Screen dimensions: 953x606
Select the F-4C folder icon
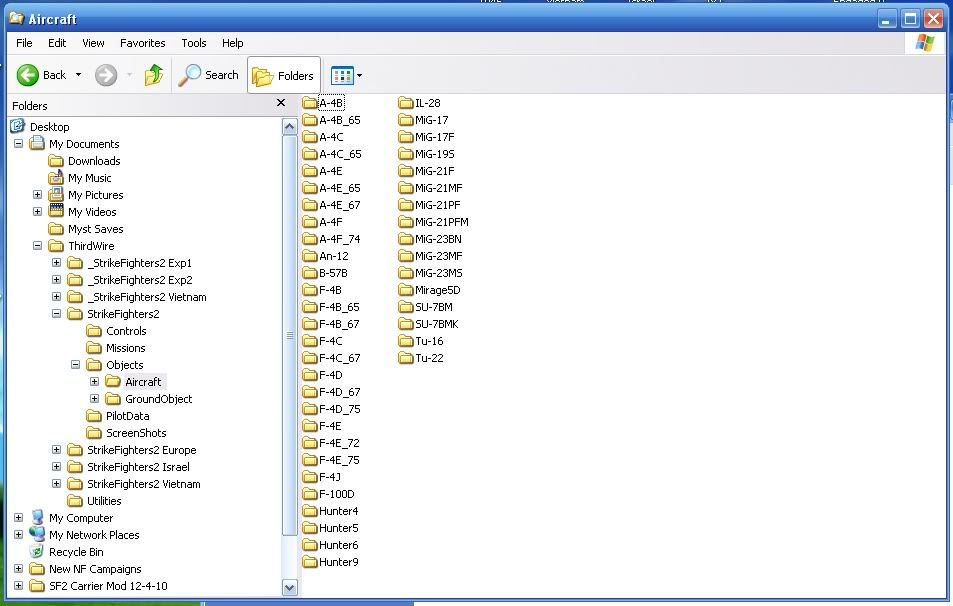tap(310, 341)
